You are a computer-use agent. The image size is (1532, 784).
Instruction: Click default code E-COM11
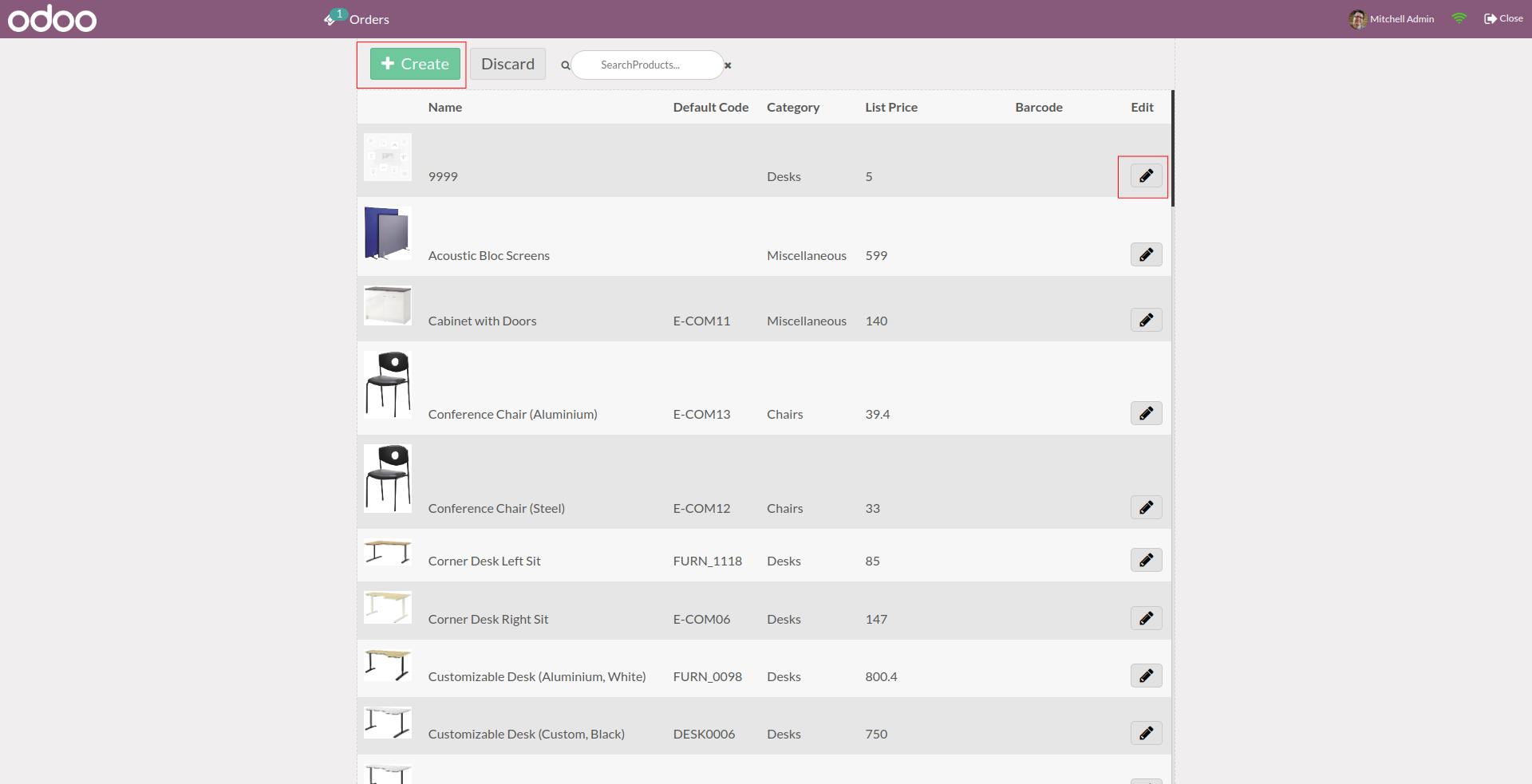[701, 321]
